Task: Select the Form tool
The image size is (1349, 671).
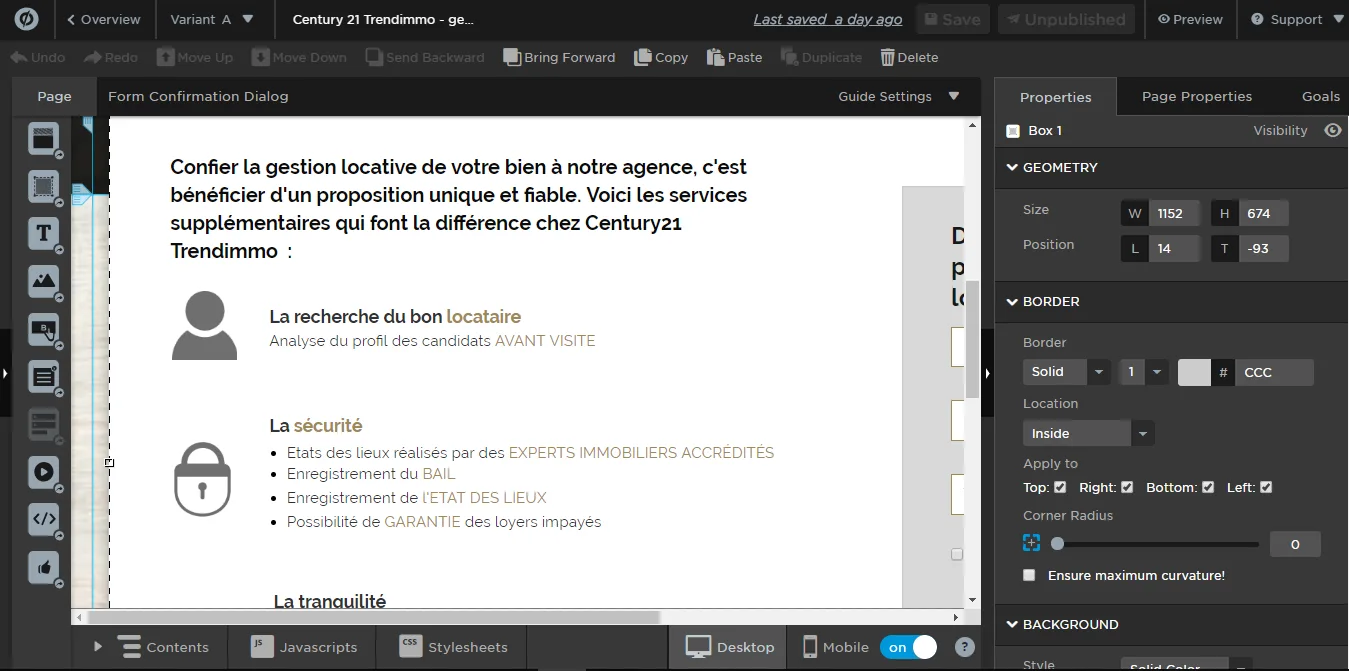Action: point(43,377)
